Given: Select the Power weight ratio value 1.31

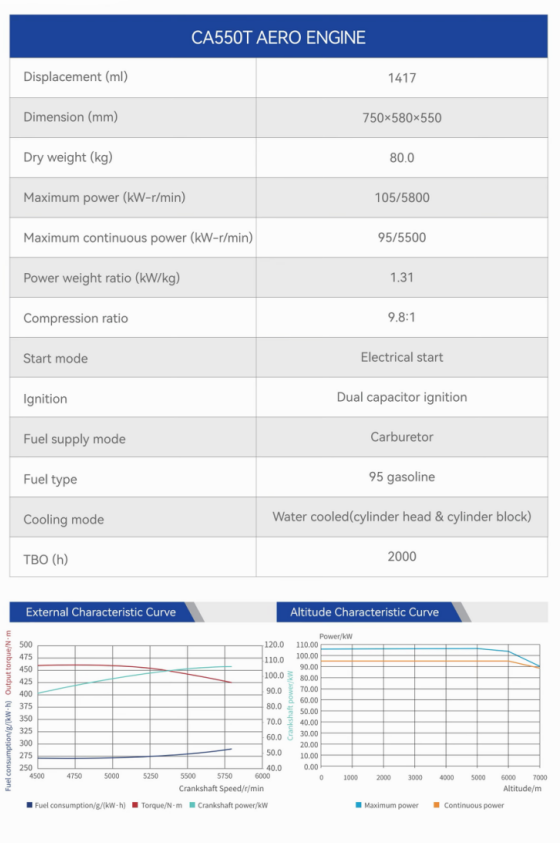Looking at the screenshot, I should click(402, 277).
